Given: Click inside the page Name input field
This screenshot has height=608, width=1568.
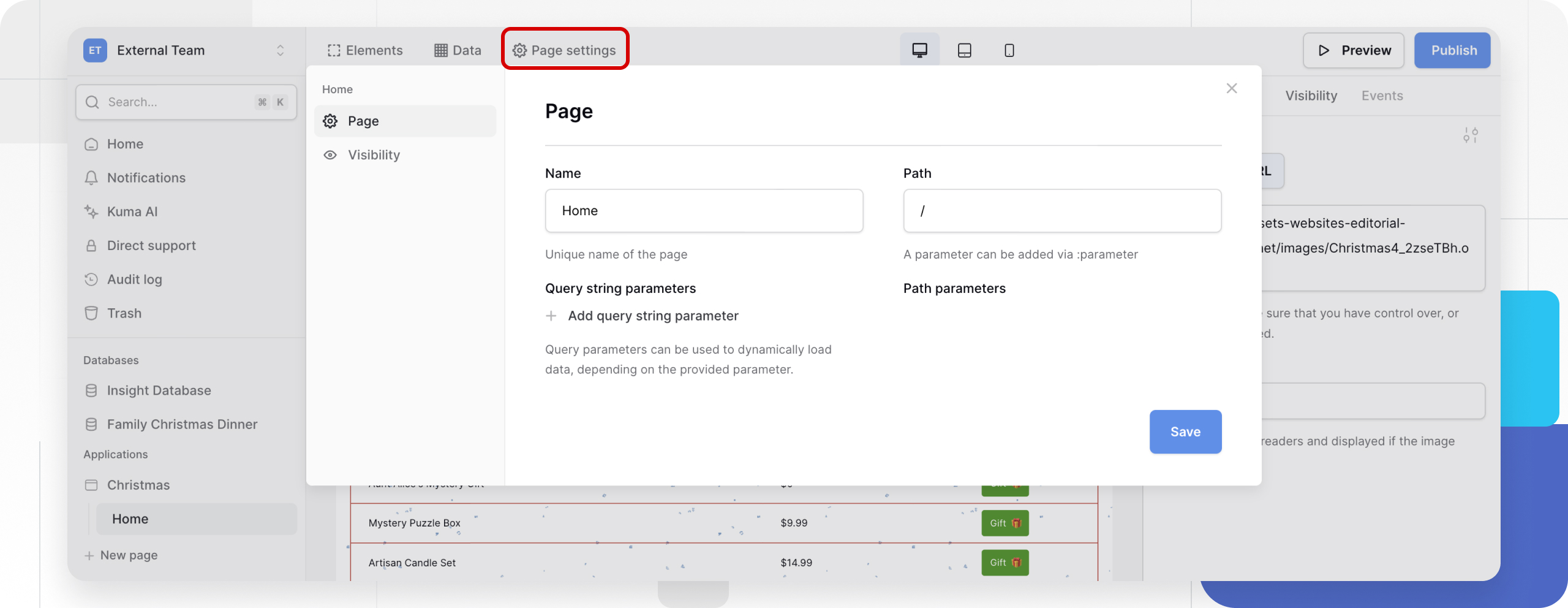Looking at the screenshot, I should click(703, 210).
